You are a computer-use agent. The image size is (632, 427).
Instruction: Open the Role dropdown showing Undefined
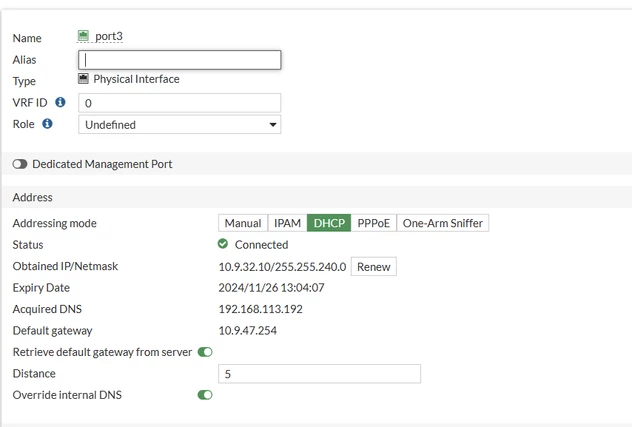coord(179,125)
